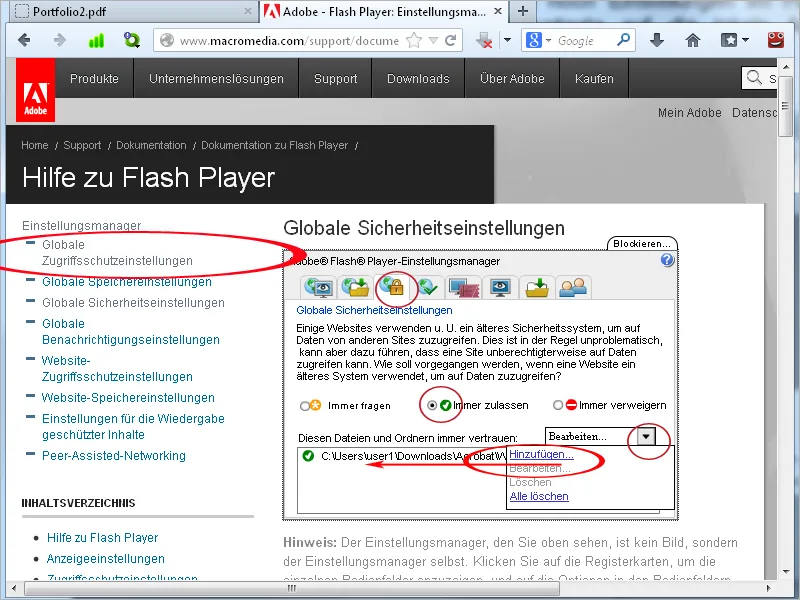Image resolution: width=800 pixels, height=600 pixels.
Task: Click the address bar URL field
Action: click(289, 40)
